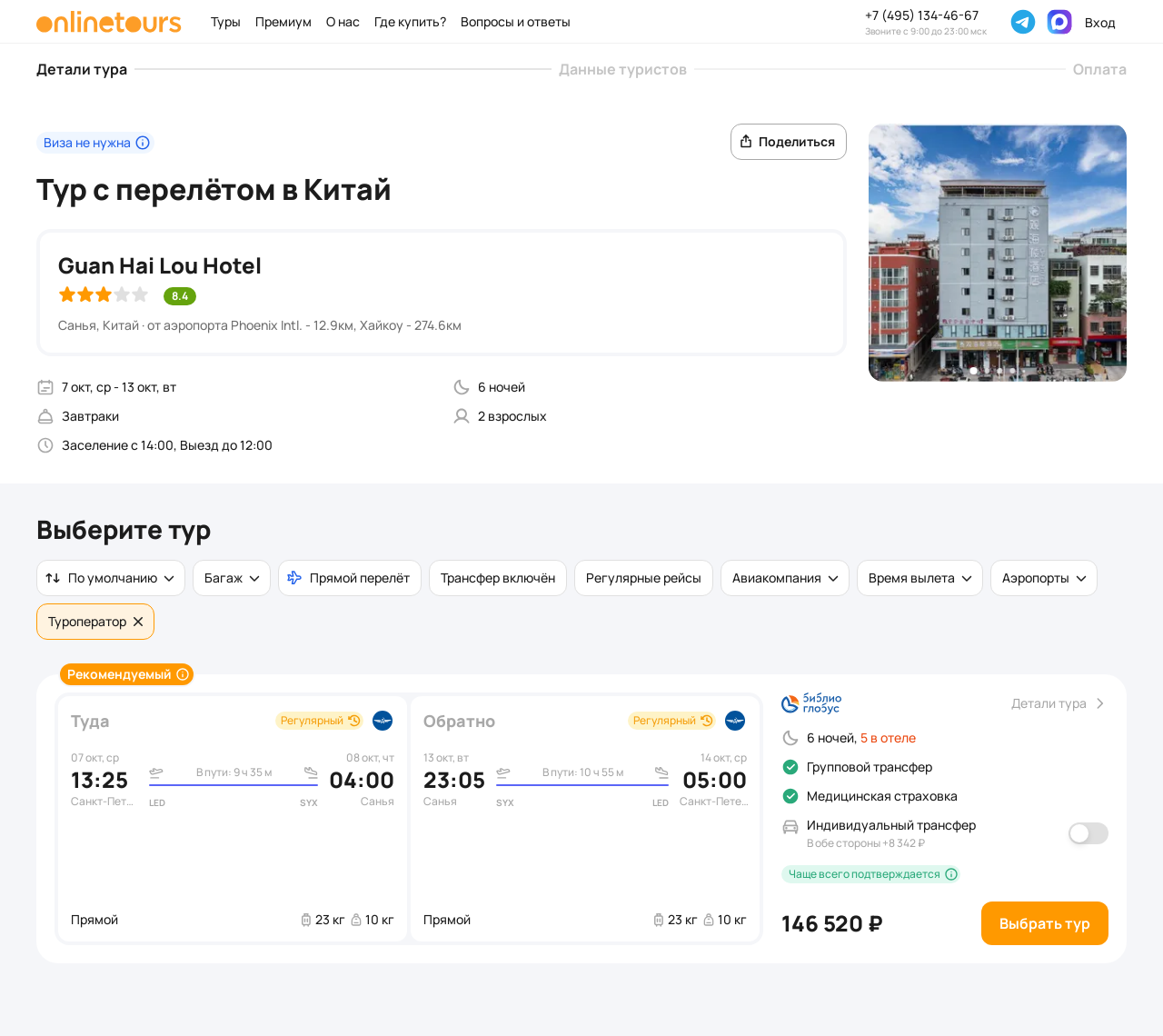Click airline logo in Туда flight card
The width and height of the screenshot is (1163, 1036).
click(x=383, y=721)
